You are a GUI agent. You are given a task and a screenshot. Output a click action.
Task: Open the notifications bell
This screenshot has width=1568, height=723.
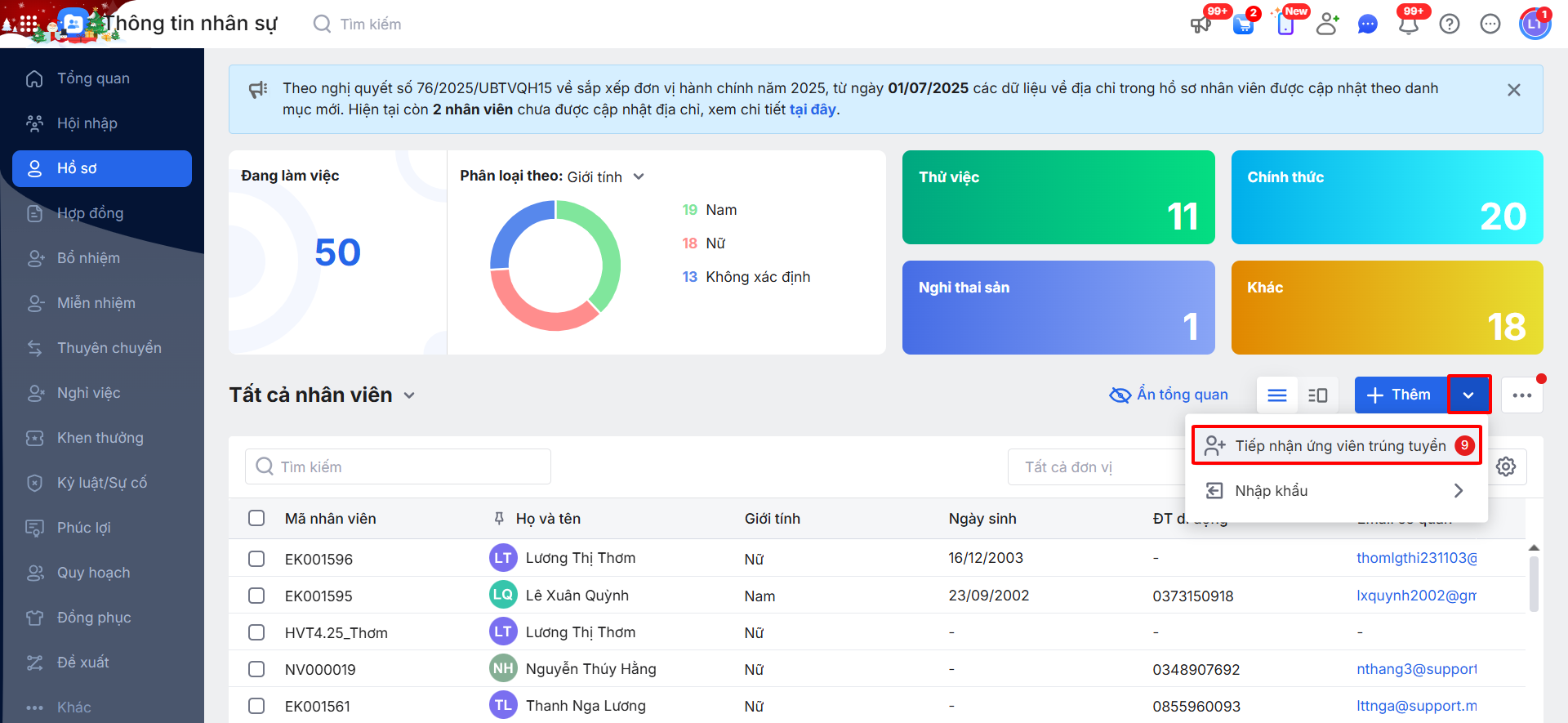[x=1409, y=24]
